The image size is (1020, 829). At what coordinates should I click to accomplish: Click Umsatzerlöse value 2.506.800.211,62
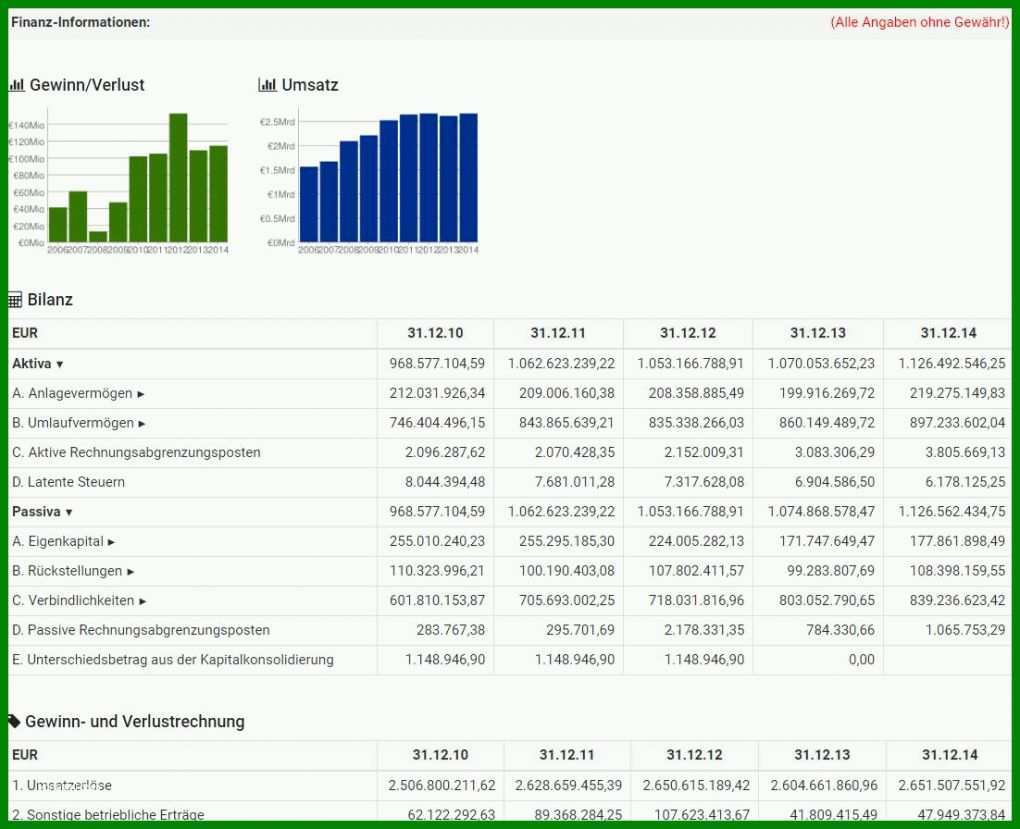[x=442, y=785]
